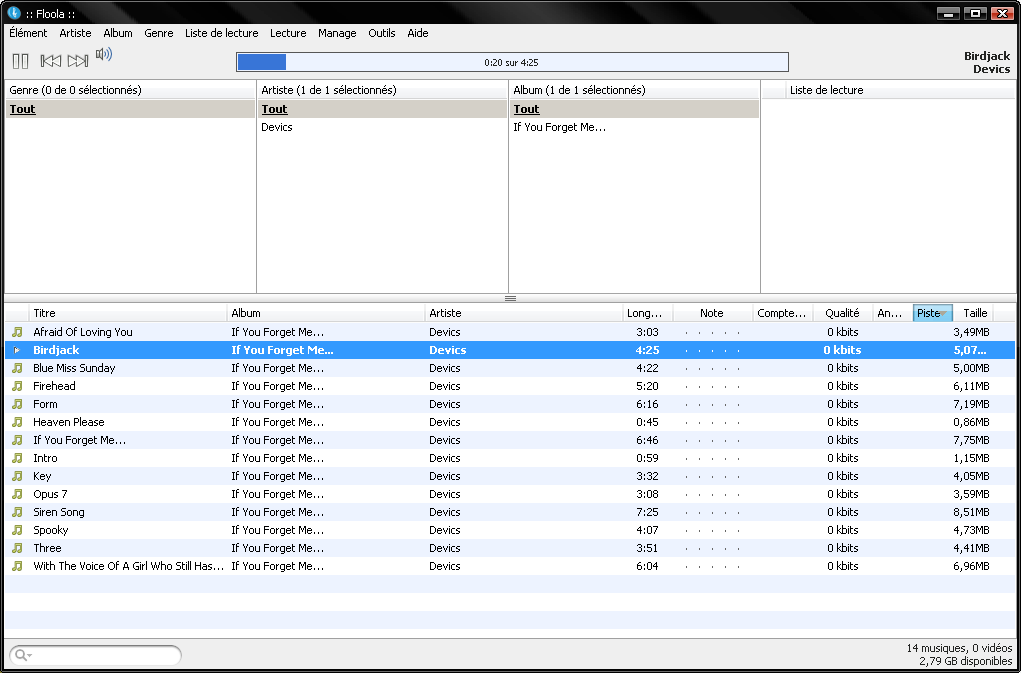1021x673 pixels.
Task: Click the 7:25 duration of Siren Song
Action: click(x=647, y=512)
